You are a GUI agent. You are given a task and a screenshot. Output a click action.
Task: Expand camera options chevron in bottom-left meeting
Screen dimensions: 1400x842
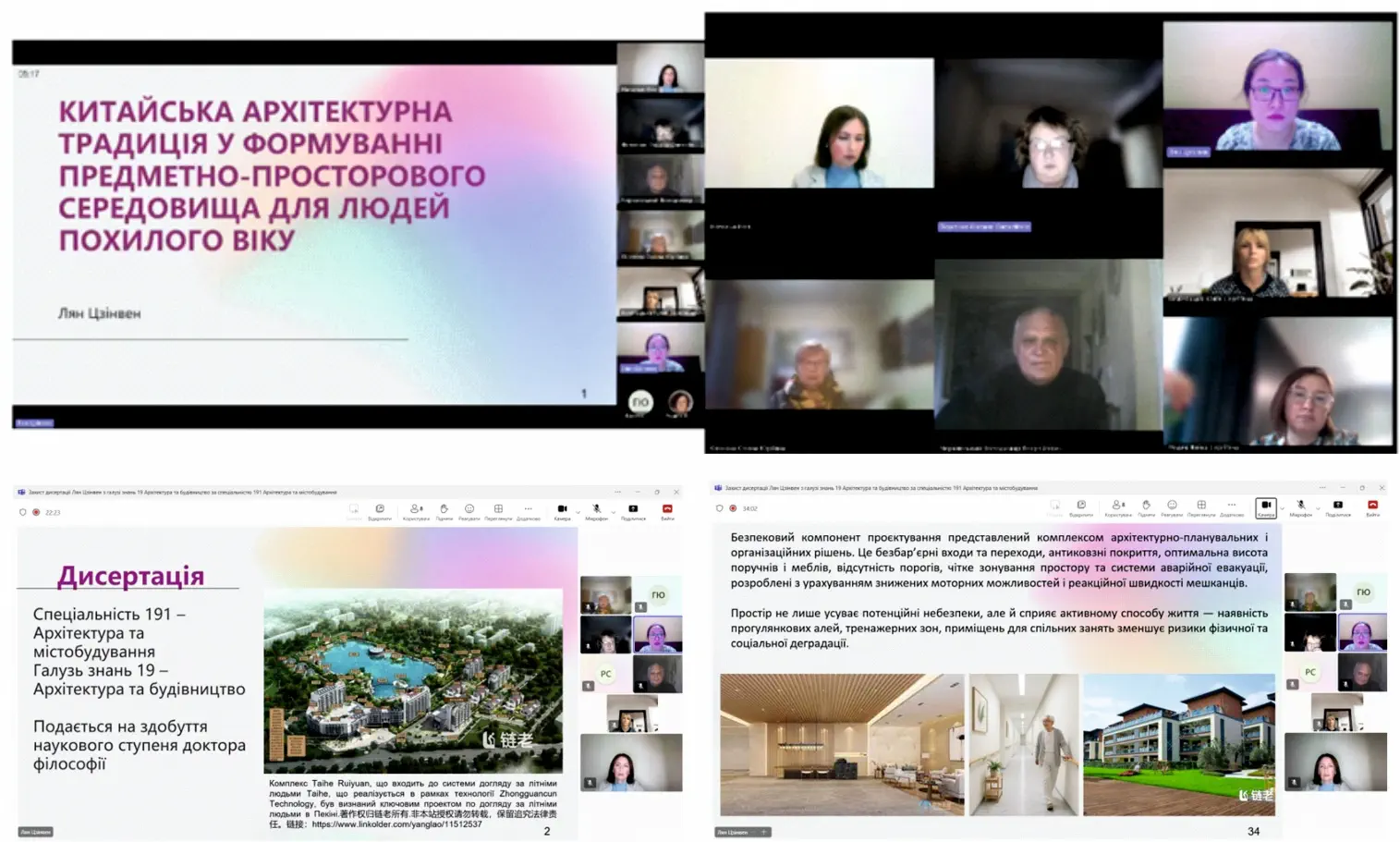[x=578, y=511]
